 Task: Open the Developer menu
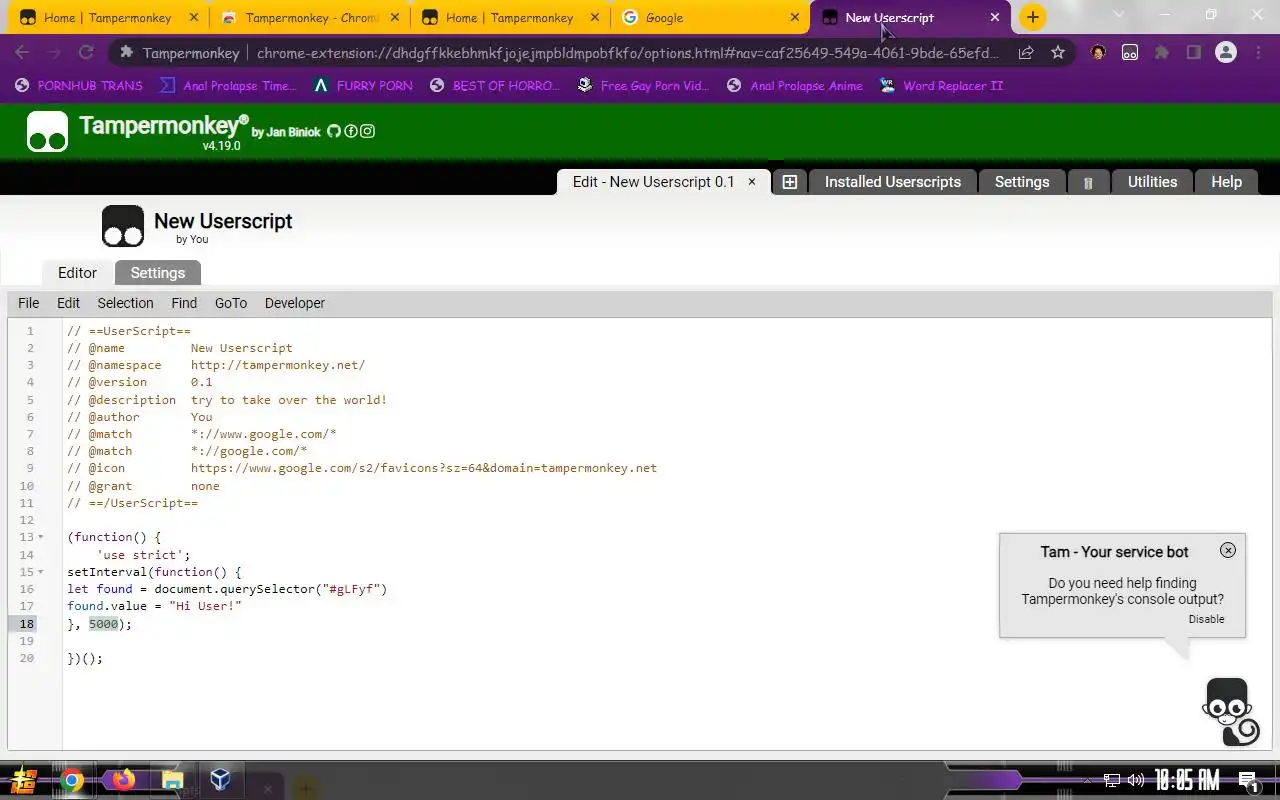[295, 303]
